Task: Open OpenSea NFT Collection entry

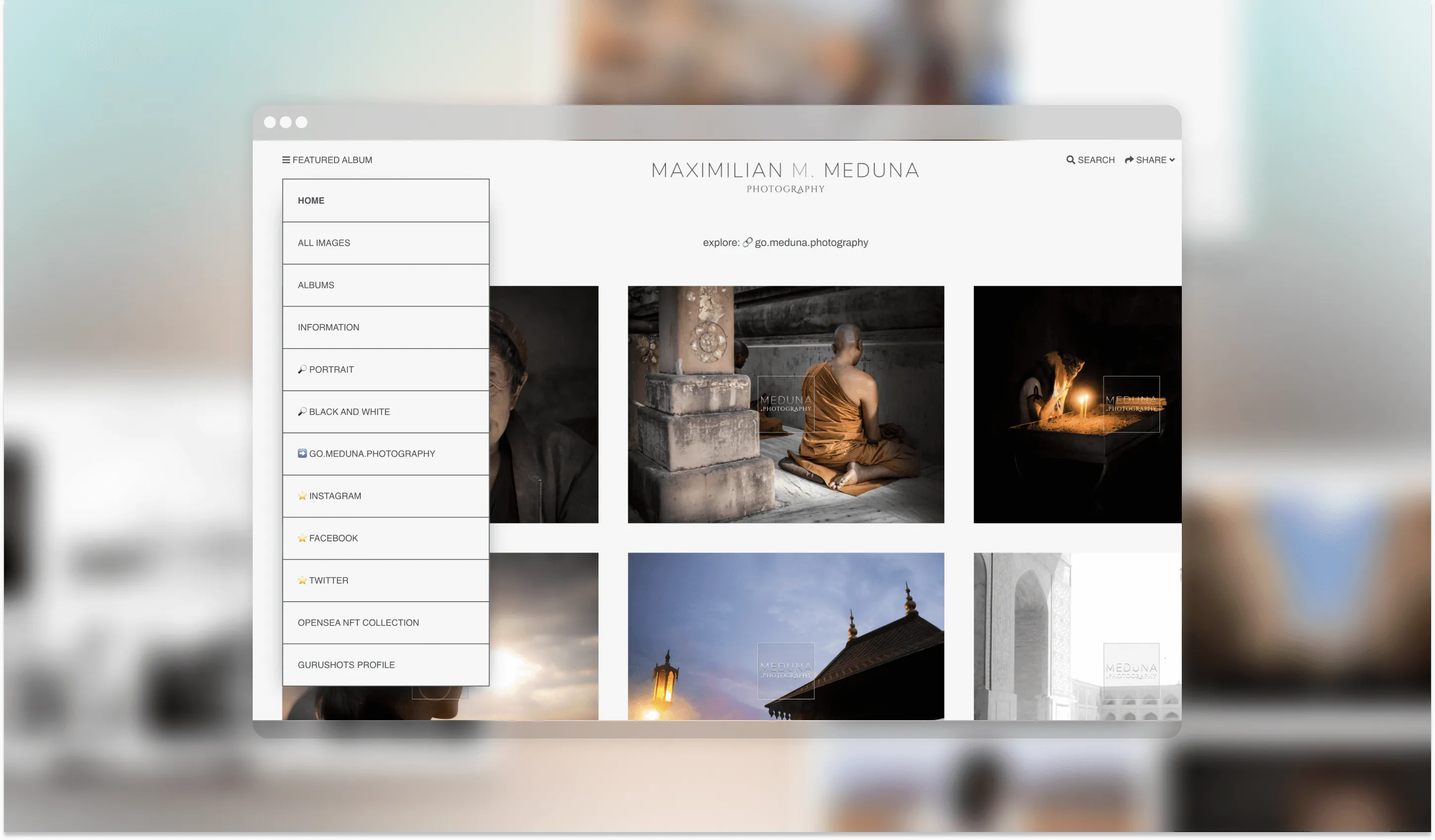Action: [x=386, y=623]
